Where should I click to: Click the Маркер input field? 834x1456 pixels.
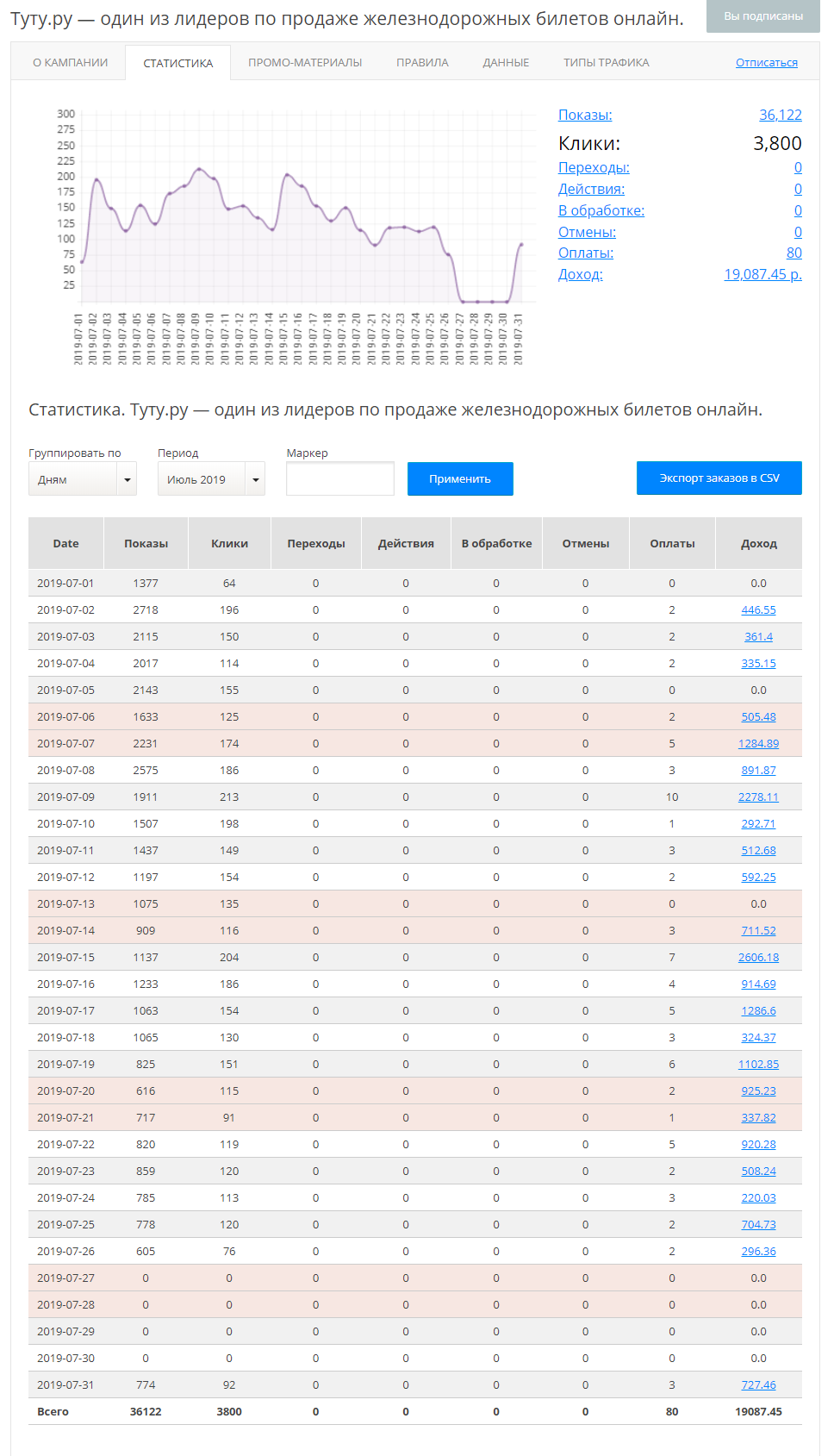(x=339, y=479)
